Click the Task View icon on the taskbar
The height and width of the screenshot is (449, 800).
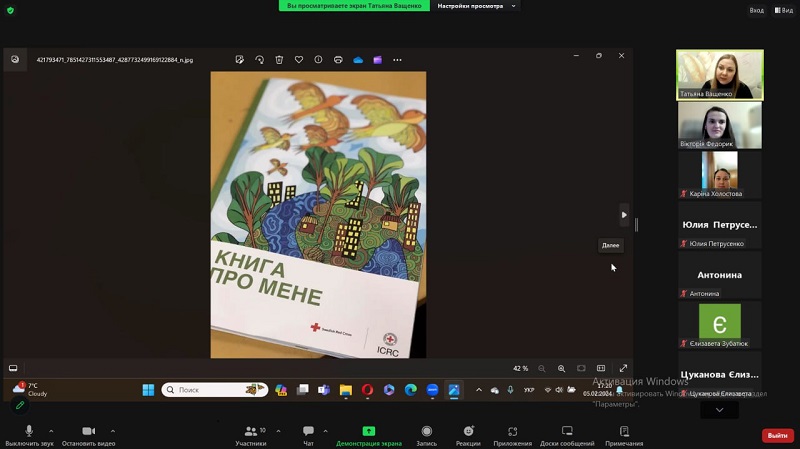coord(303,390)
